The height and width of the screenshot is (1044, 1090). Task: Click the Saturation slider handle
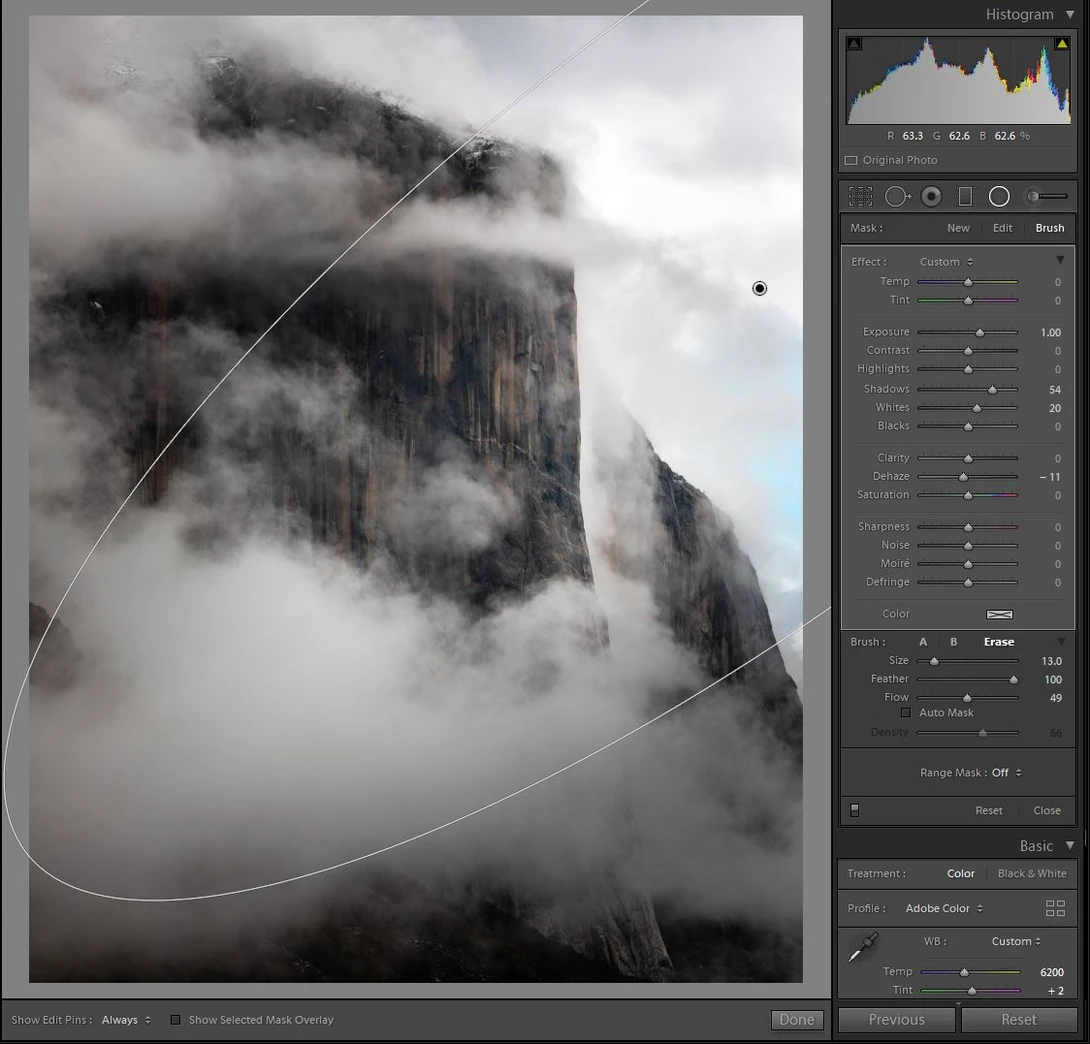(x=968, y=495)
